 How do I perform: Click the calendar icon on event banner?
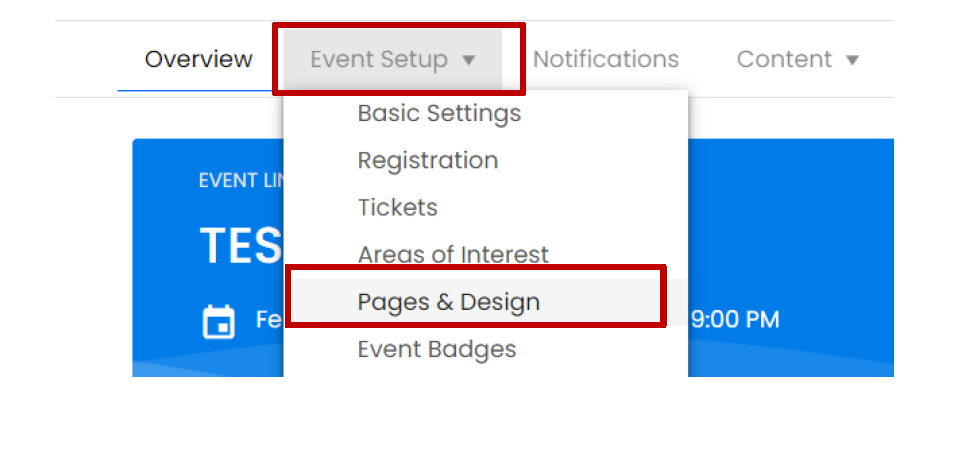click(x=219, y=322)
